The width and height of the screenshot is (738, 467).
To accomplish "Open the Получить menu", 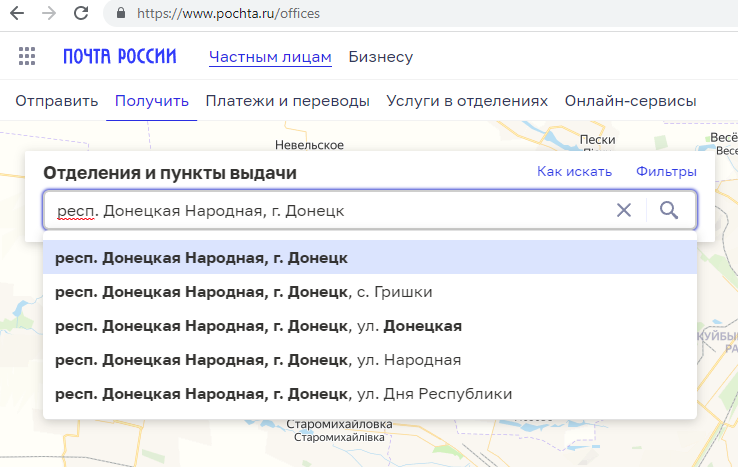I will click(x=152, y=101).
